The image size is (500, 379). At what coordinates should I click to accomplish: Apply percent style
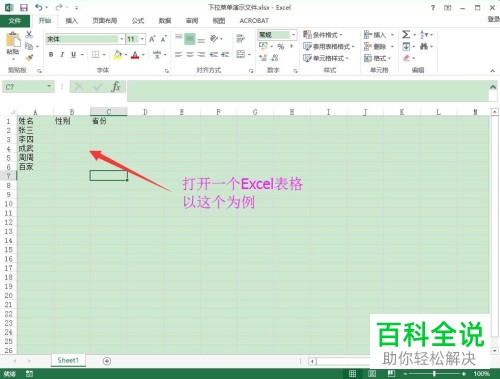tap(281, 47)
